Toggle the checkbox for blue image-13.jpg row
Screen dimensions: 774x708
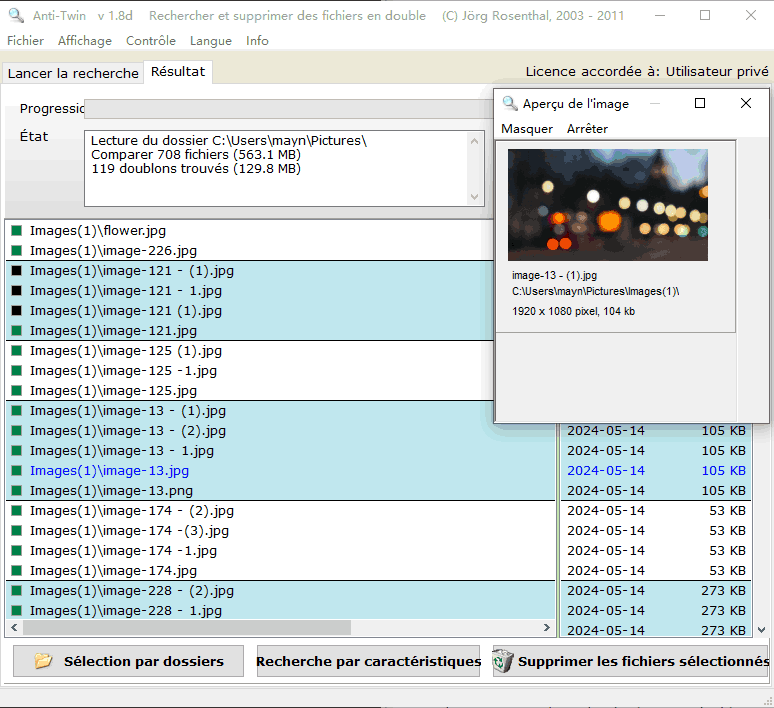pos(17,471)
